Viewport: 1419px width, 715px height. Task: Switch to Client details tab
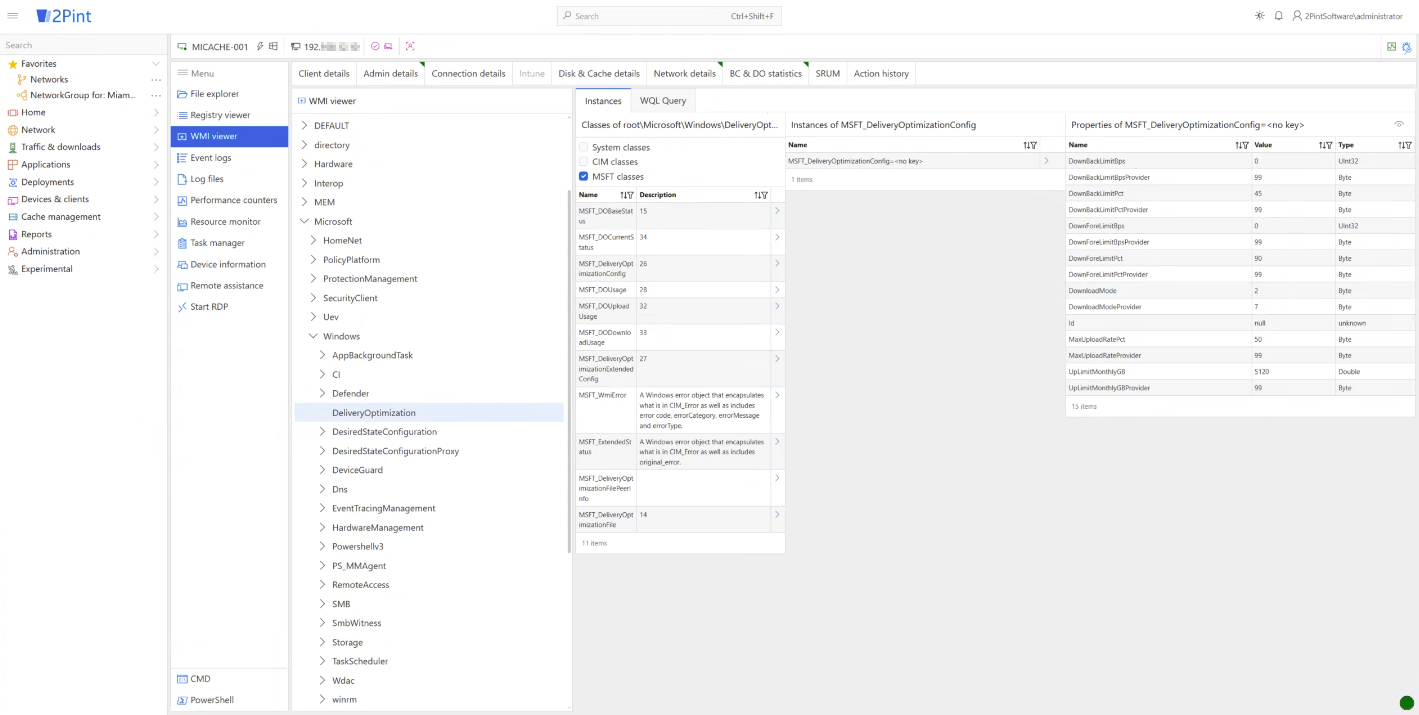click(324, 73)
